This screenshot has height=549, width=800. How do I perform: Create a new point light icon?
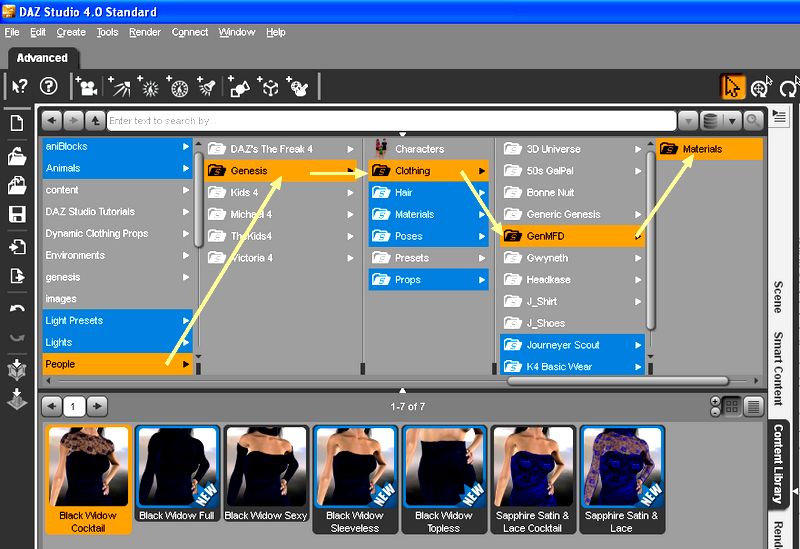149,87
